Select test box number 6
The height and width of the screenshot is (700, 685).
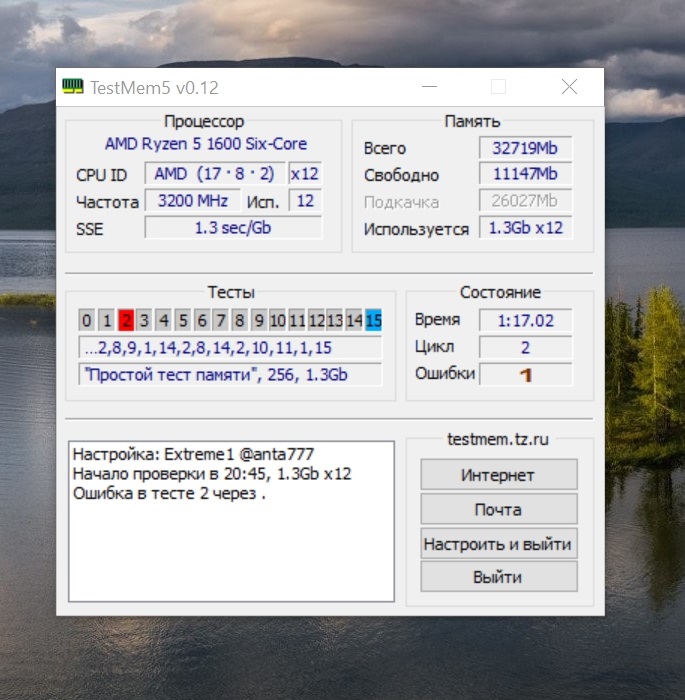pos(202,320)
